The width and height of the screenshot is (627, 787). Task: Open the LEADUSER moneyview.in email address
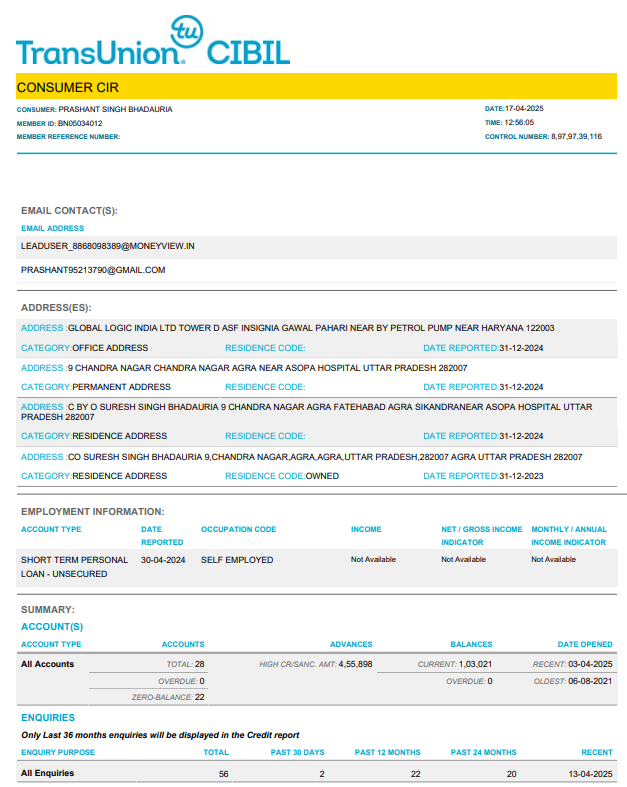pyautogui.click(x=107, y=245)
